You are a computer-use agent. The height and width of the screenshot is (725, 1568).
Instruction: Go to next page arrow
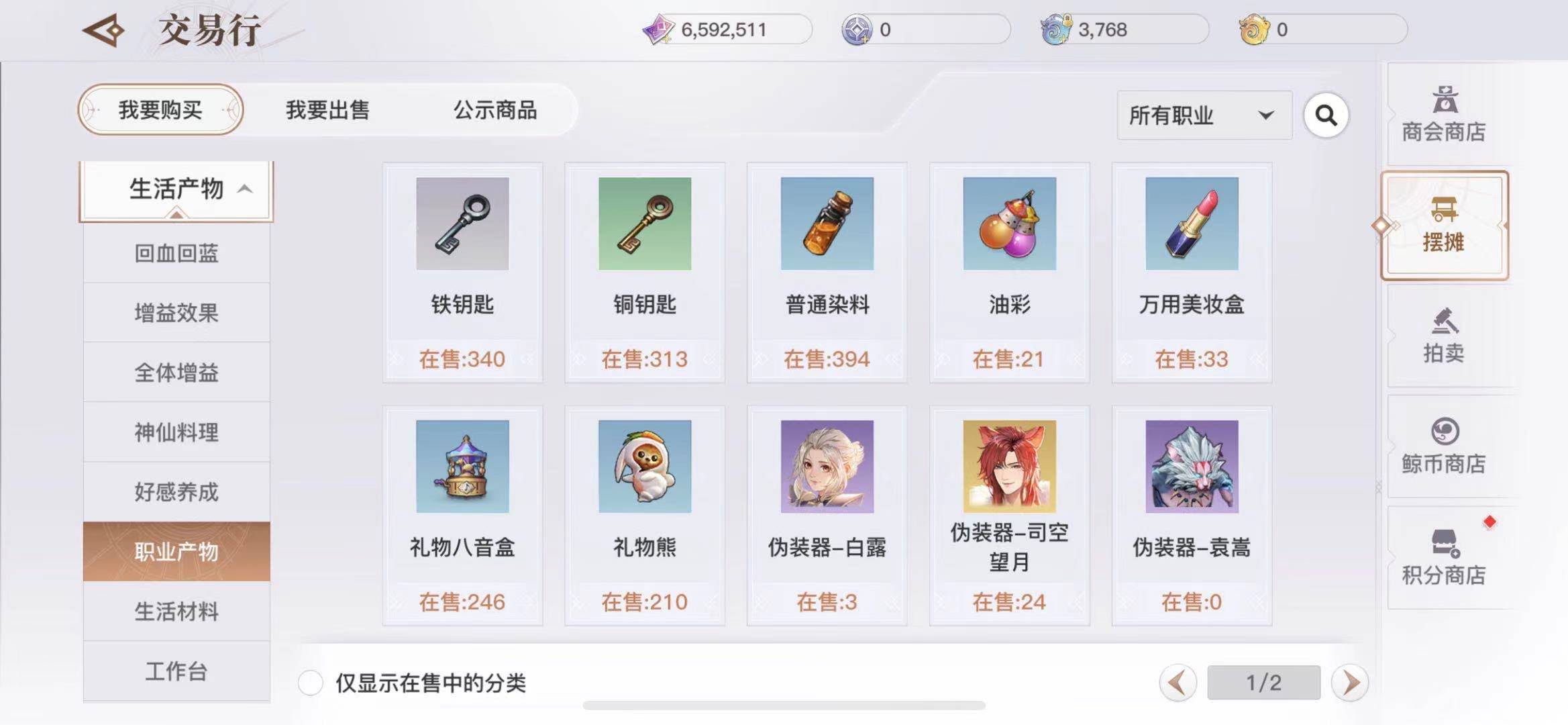(1350, 683)
